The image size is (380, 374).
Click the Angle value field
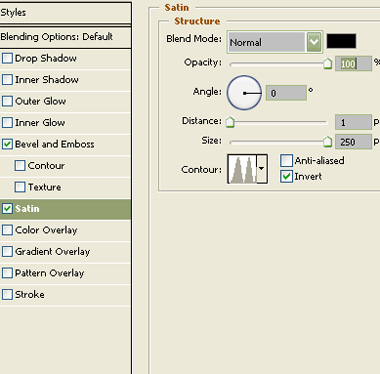coord(286,93)
